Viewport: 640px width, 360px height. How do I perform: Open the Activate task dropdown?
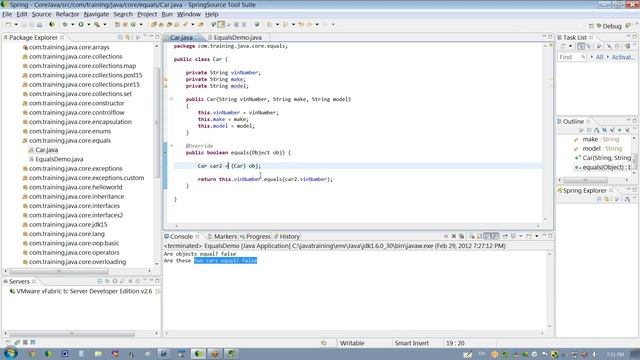pos(608,57)
